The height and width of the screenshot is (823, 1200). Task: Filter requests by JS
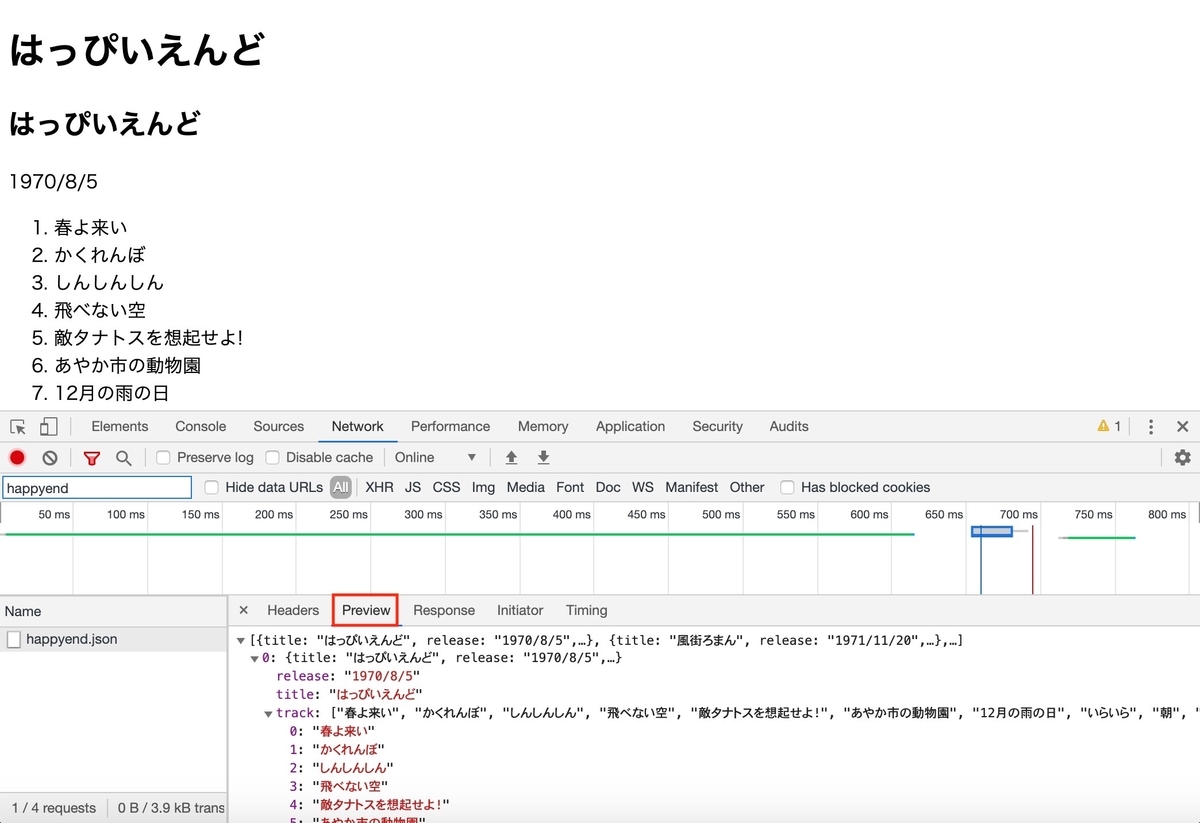tap(413, 487)
